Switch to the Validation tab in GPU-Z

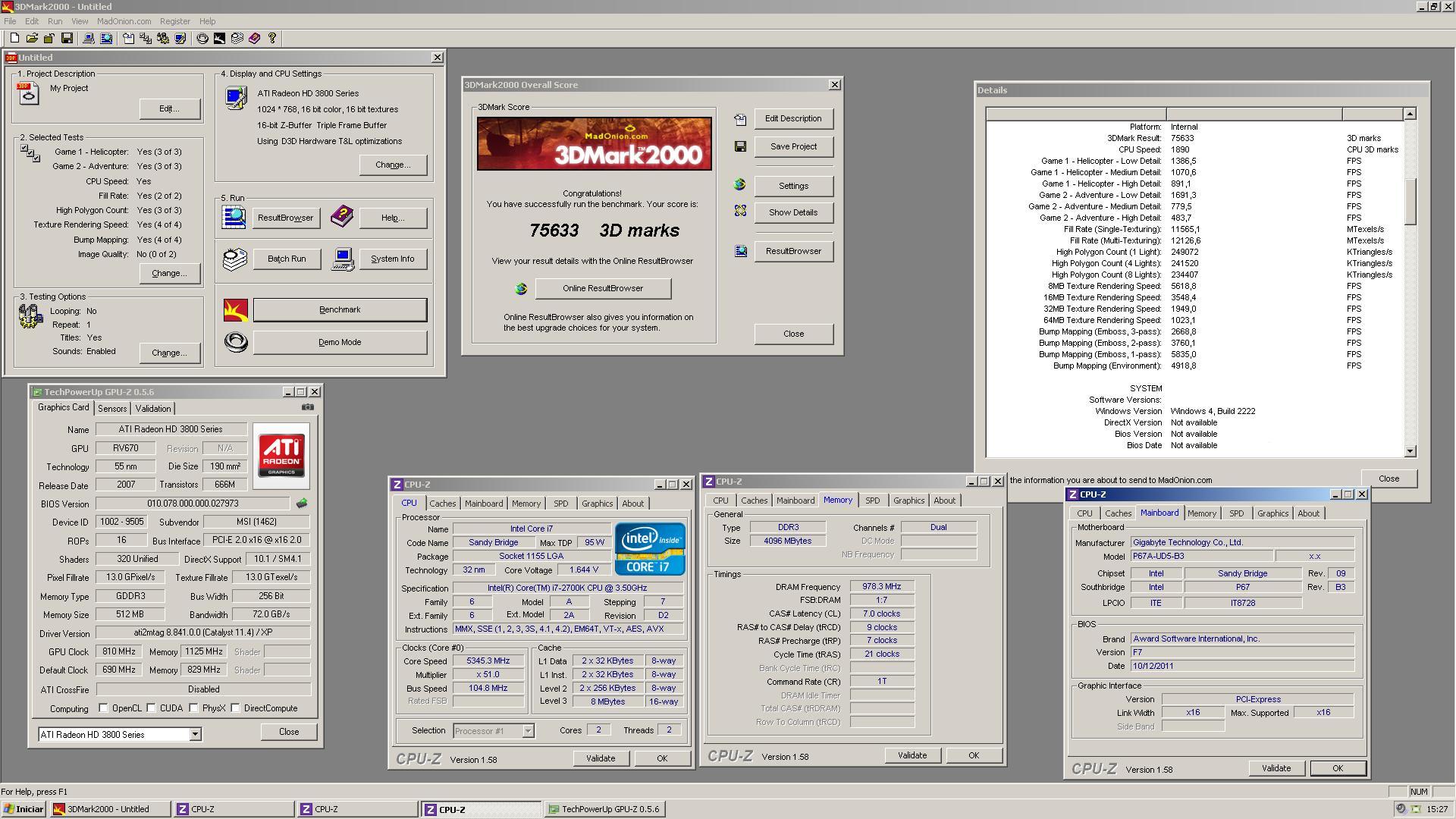(153, 409)
